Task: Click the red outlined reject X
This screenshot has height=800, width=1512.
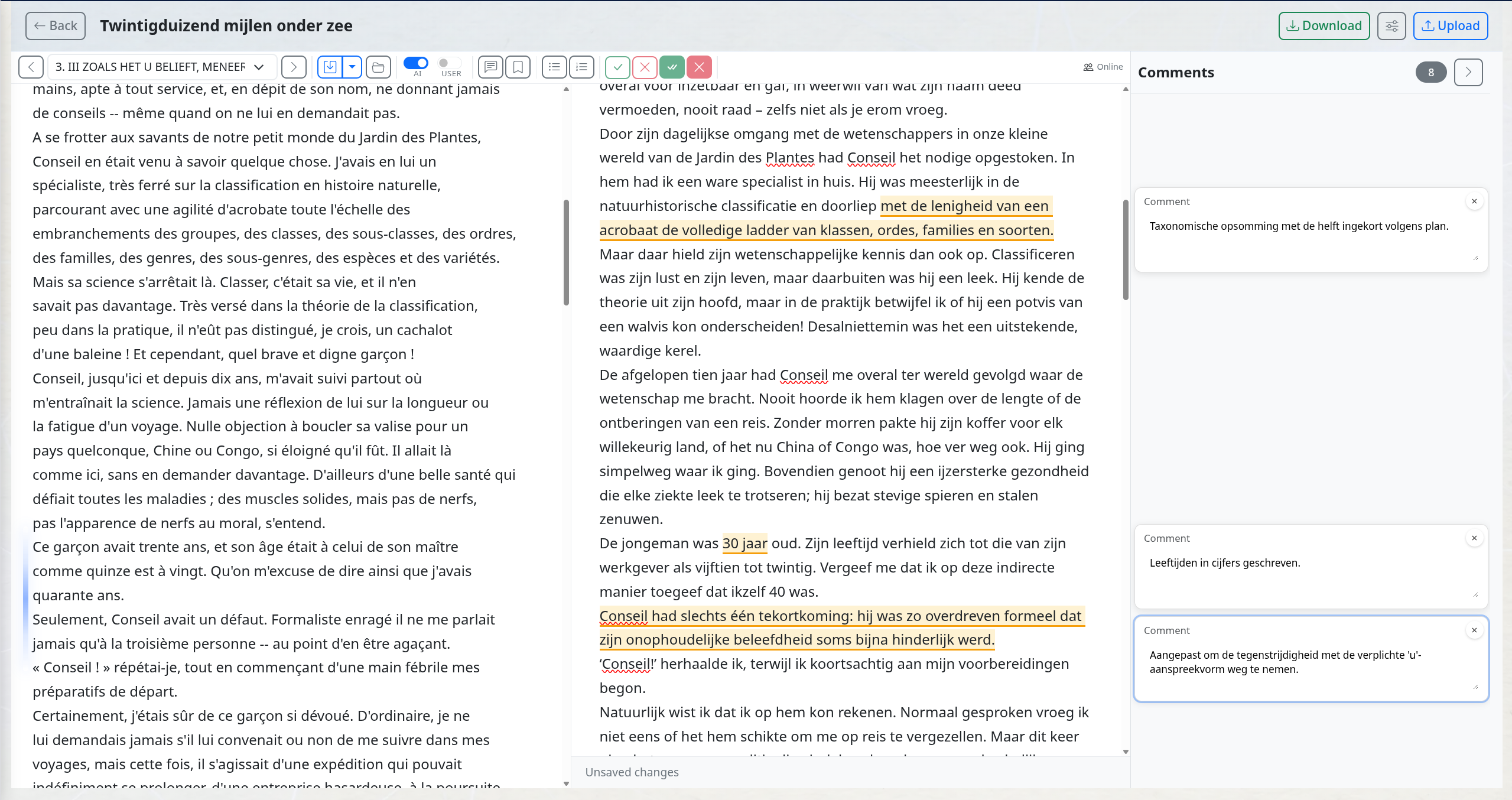Action: (x=645, y=67)
